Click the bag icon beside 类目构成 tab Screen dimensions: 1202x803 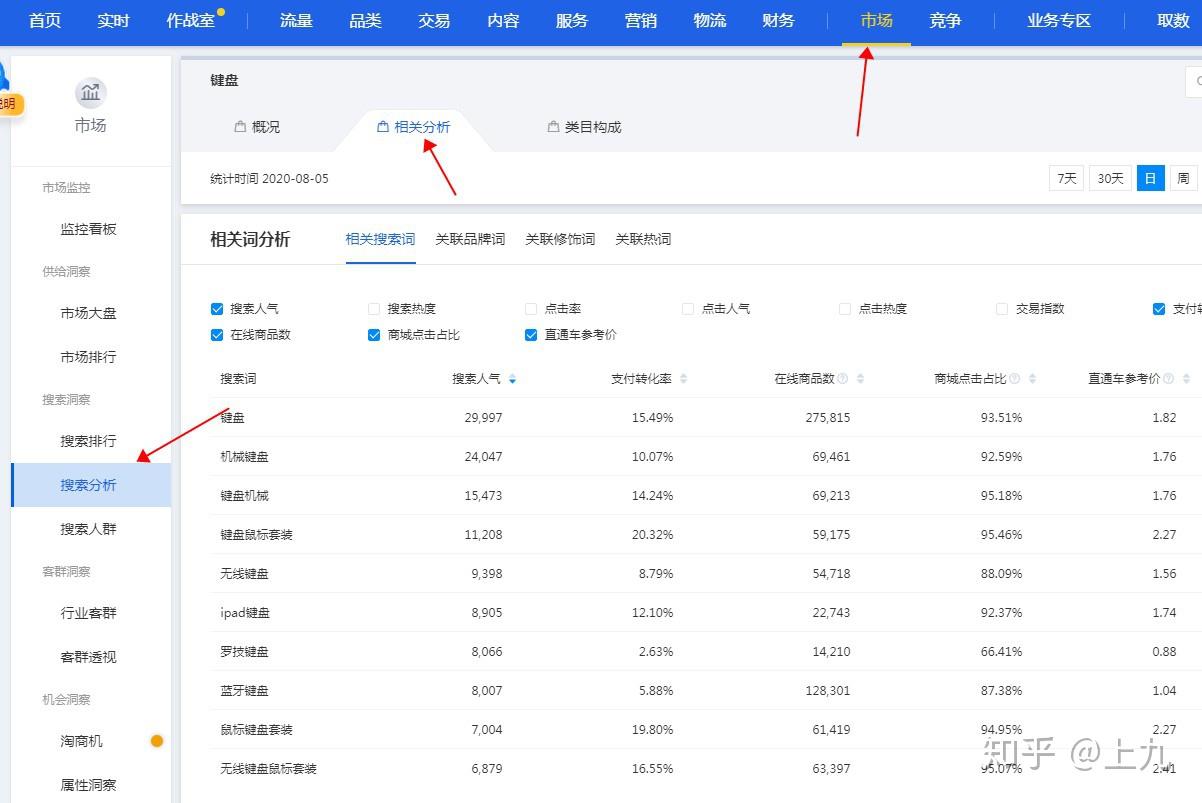(x=553, y=127)
